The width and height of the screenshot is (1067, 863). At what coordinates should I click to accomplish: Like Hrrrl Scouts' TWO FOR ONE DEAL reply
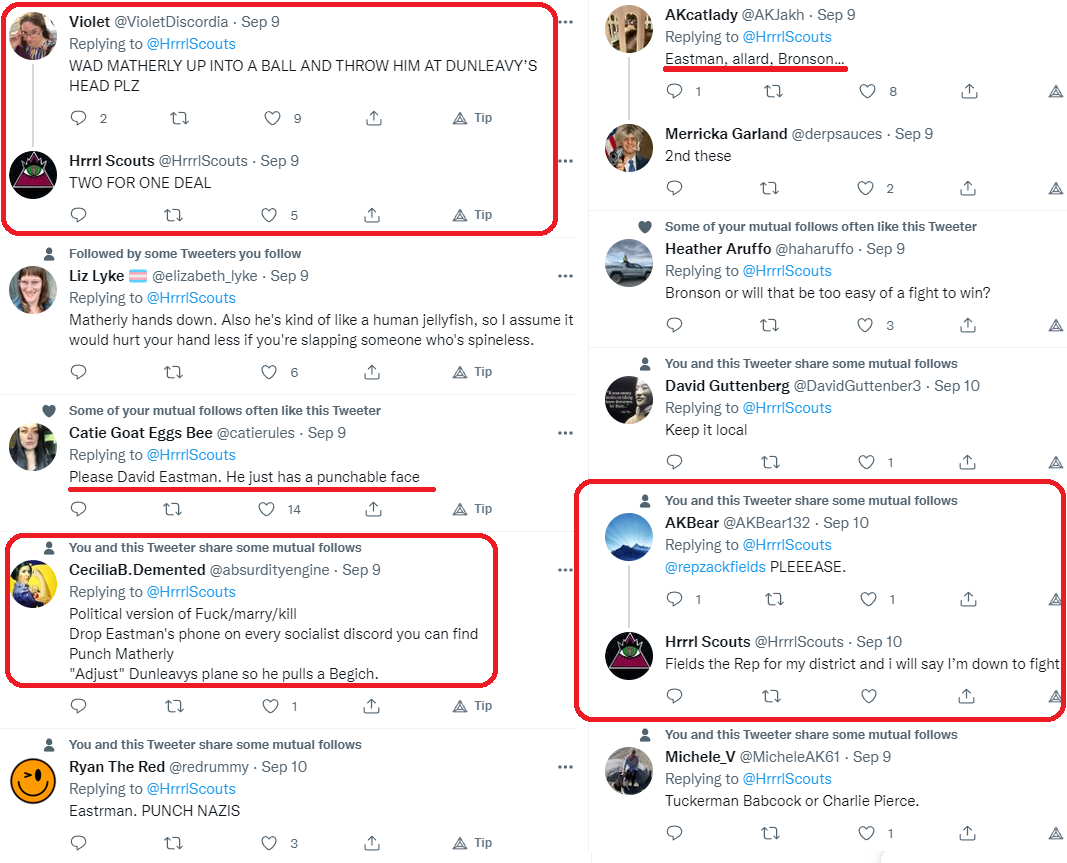tap(269, 216)
